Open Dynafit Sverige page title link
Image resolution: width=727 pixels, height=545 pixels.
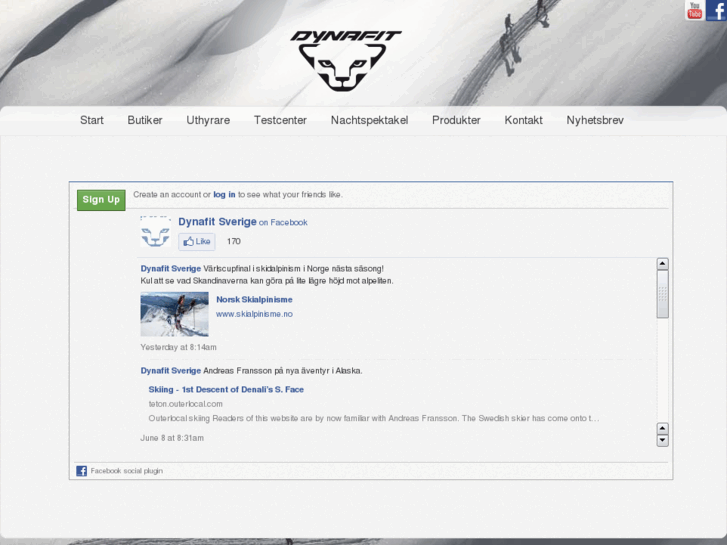217,222
